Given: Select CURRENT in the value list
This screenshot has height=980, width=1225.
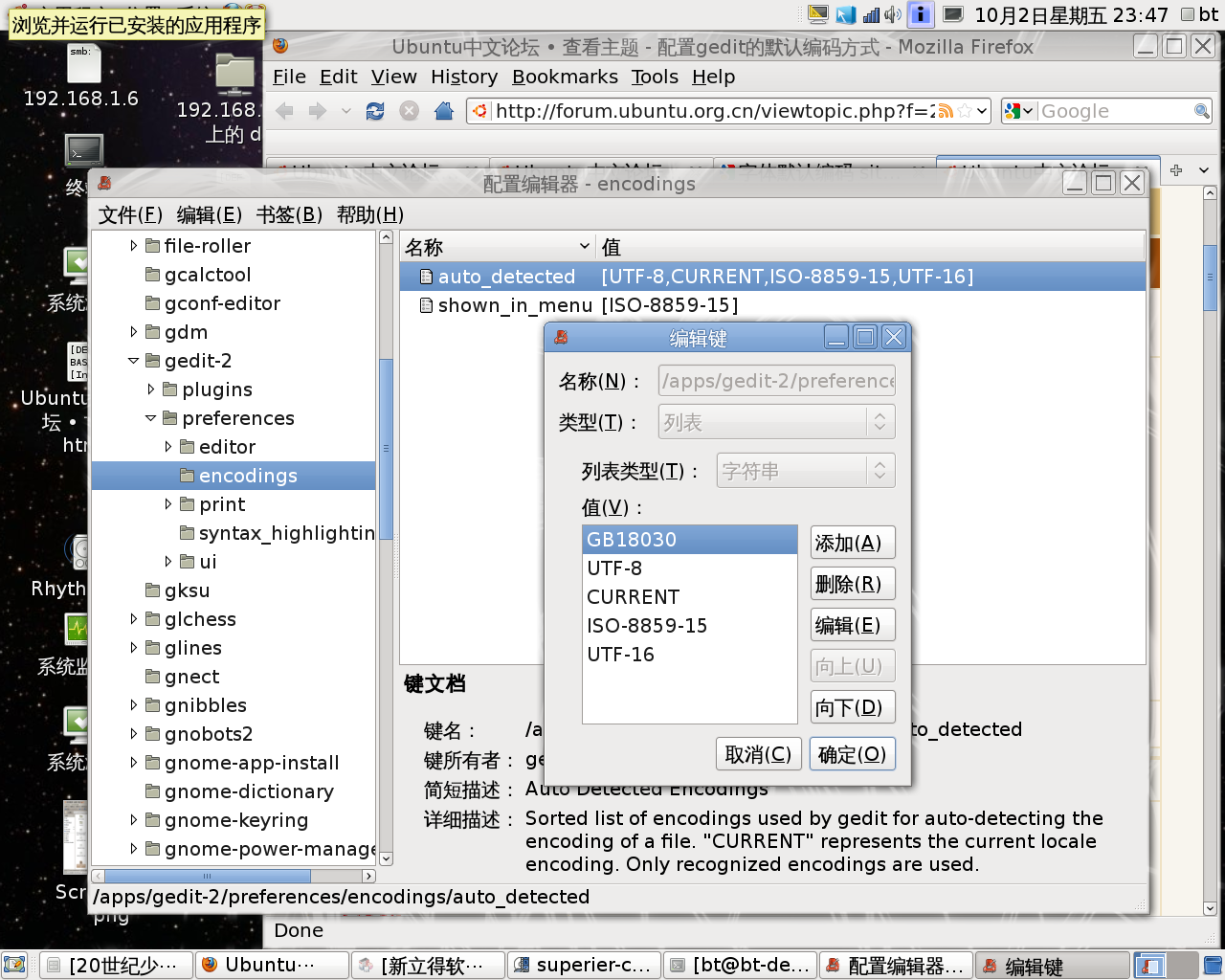Looking at the screenshot, I should 689,597.
